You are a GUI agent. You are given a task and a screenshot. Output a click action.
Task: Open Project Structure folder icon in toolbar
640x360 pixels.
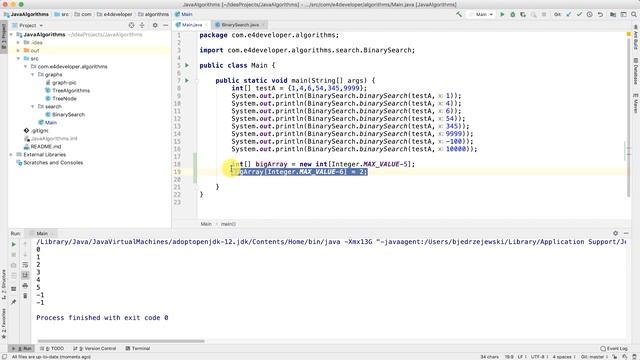pos(613,14)
